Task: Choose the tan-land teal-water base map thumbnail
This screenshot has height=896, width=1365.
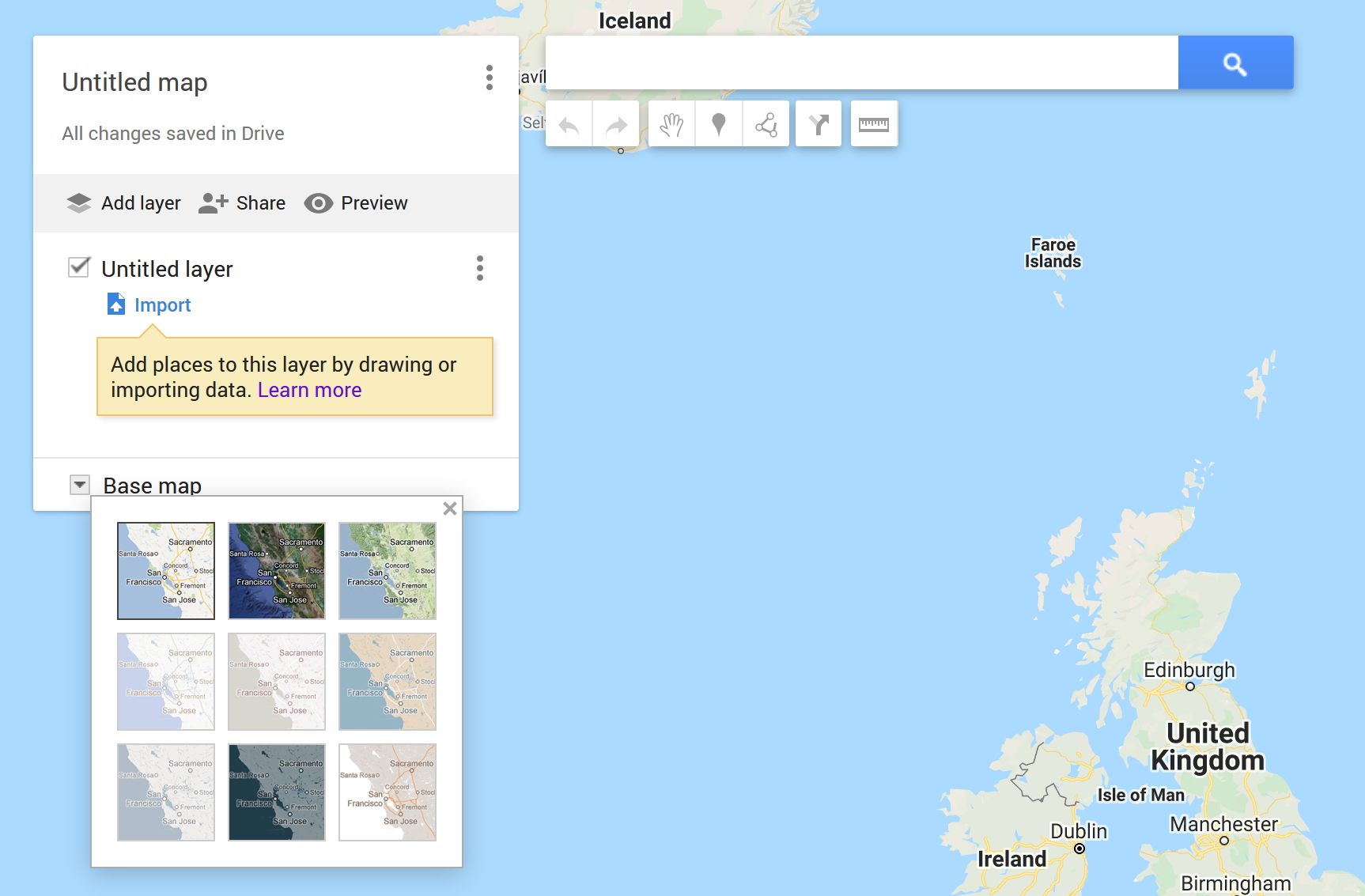Action: pos(388,682)
